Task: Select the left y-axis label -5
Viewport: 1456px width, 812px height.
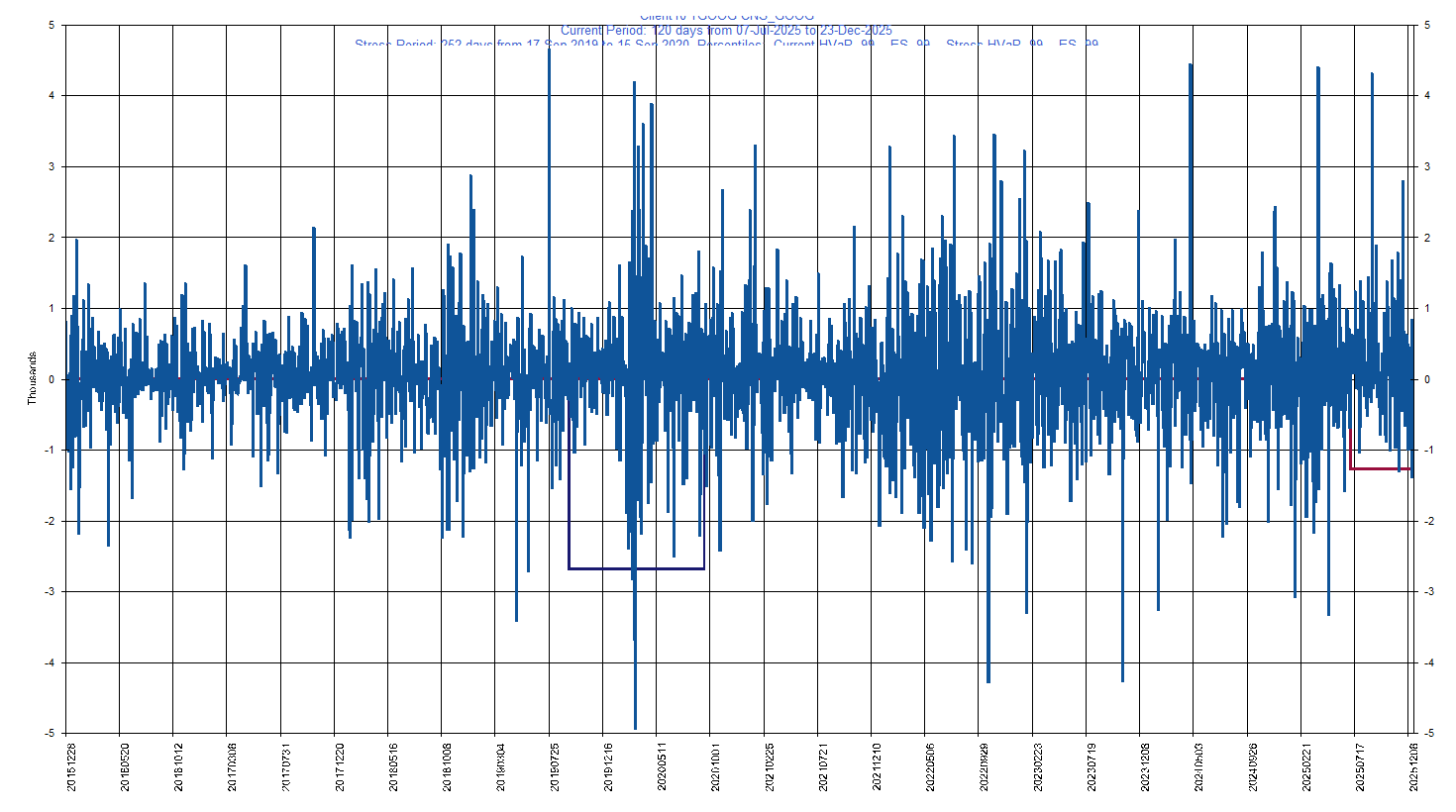Action: coord(50,734)
